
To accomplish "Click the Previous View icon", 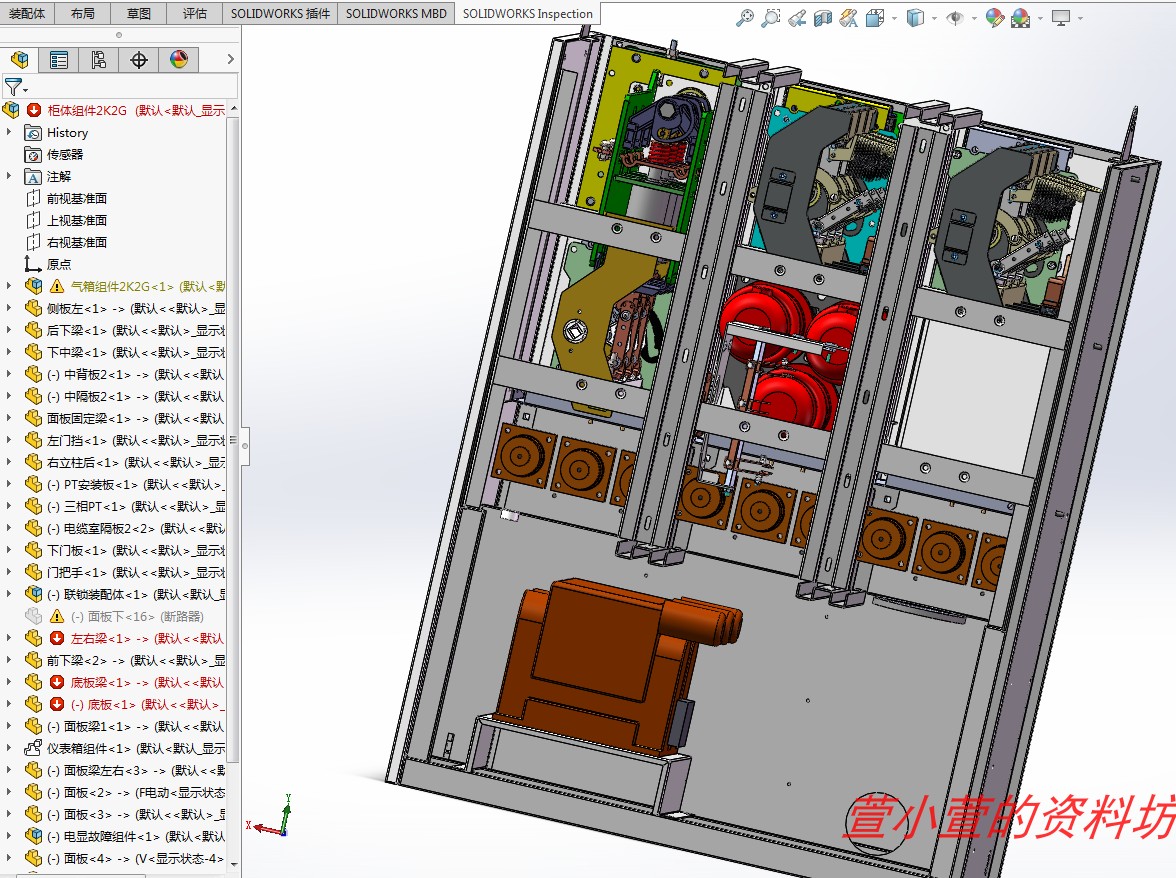I will coord(796,18).
